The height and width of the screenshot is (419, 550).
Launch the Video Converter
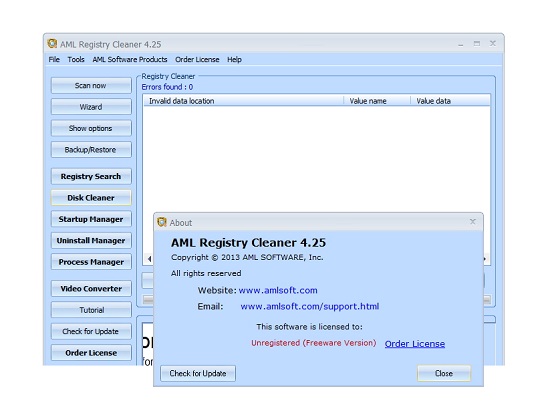click(x=91, y=289)
